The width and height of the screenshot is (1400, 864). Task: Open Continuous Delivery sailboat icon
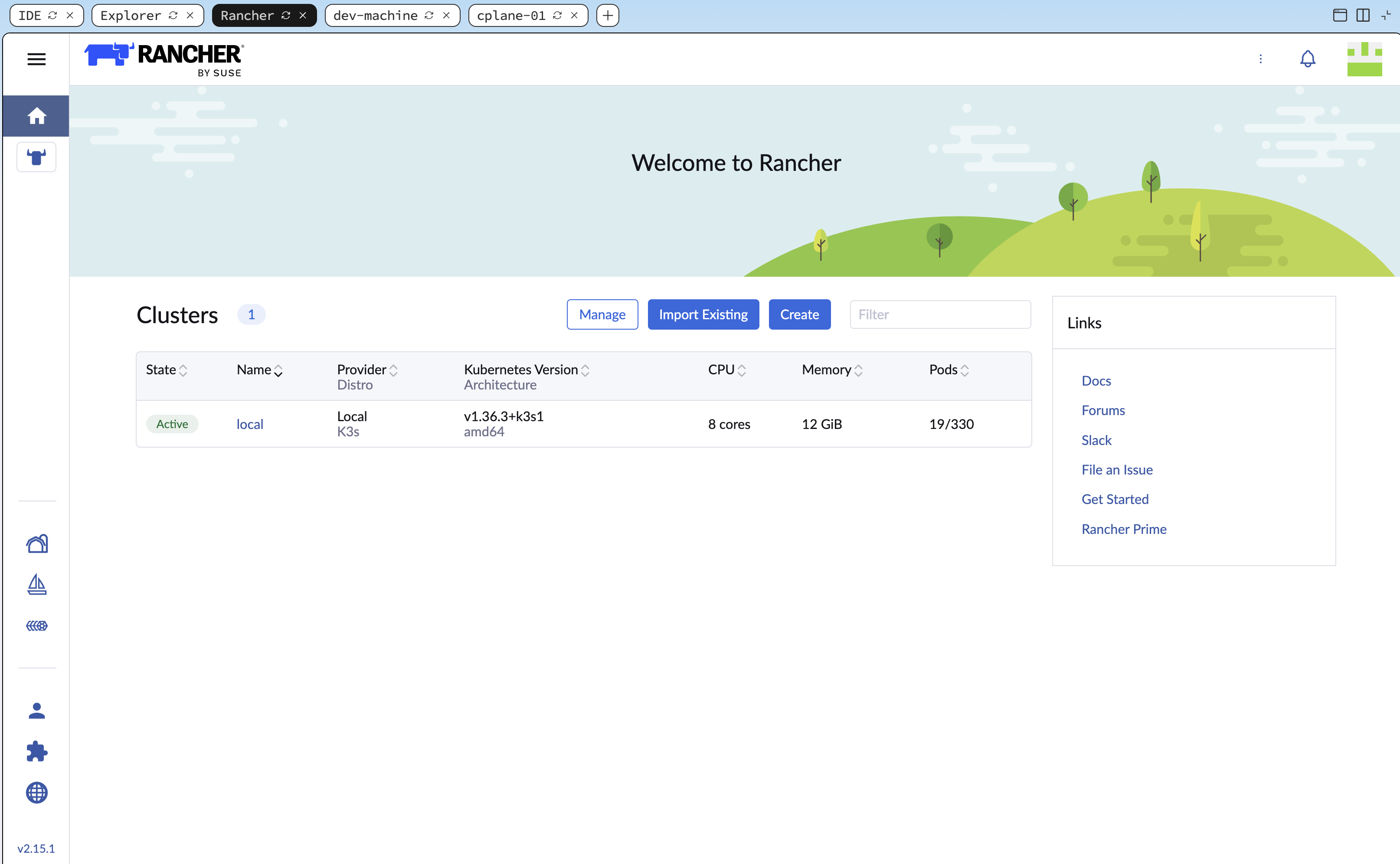click(x=37, y=585)
